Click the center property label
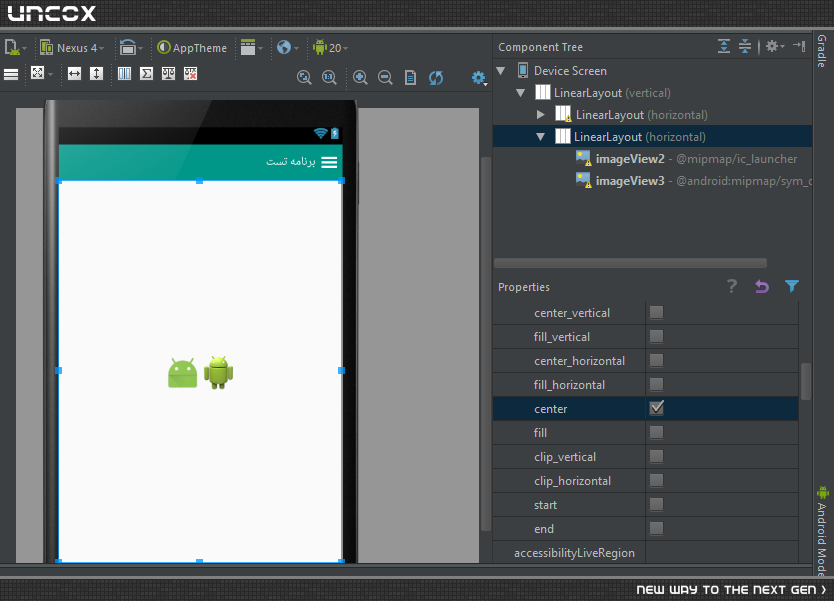 [x=551, y=409]
